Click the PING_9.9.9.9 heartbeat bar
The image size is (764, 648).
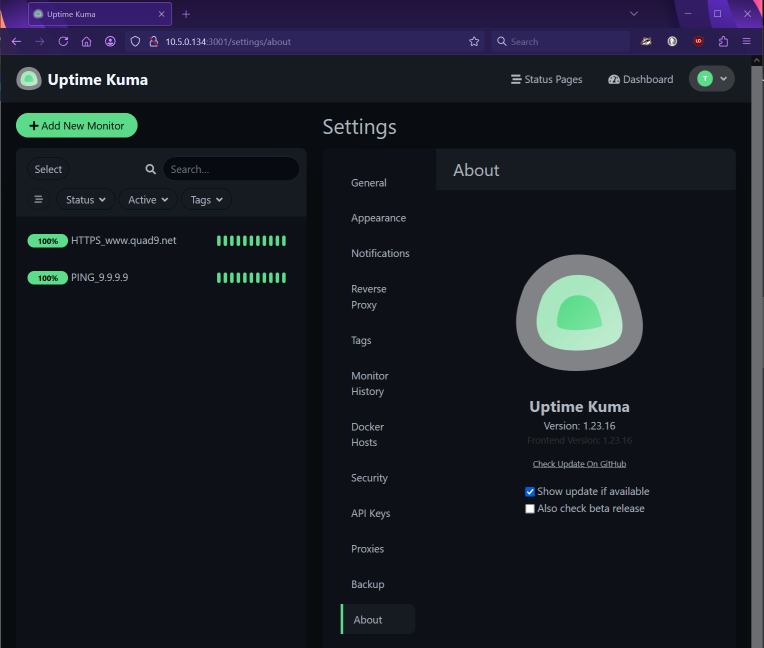(x=251, y=278)
